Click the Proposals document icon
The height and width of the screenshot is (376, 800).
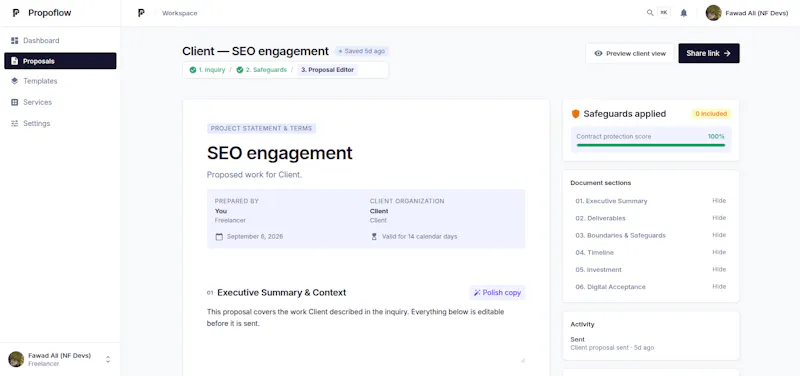14,61
